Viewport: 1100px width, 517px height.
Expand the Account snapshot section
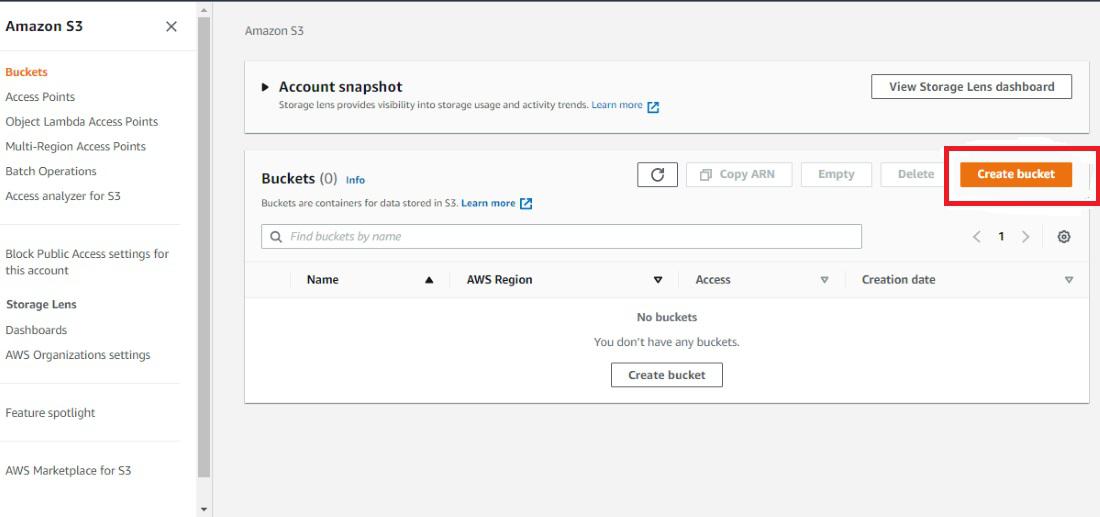click(265, 87)
